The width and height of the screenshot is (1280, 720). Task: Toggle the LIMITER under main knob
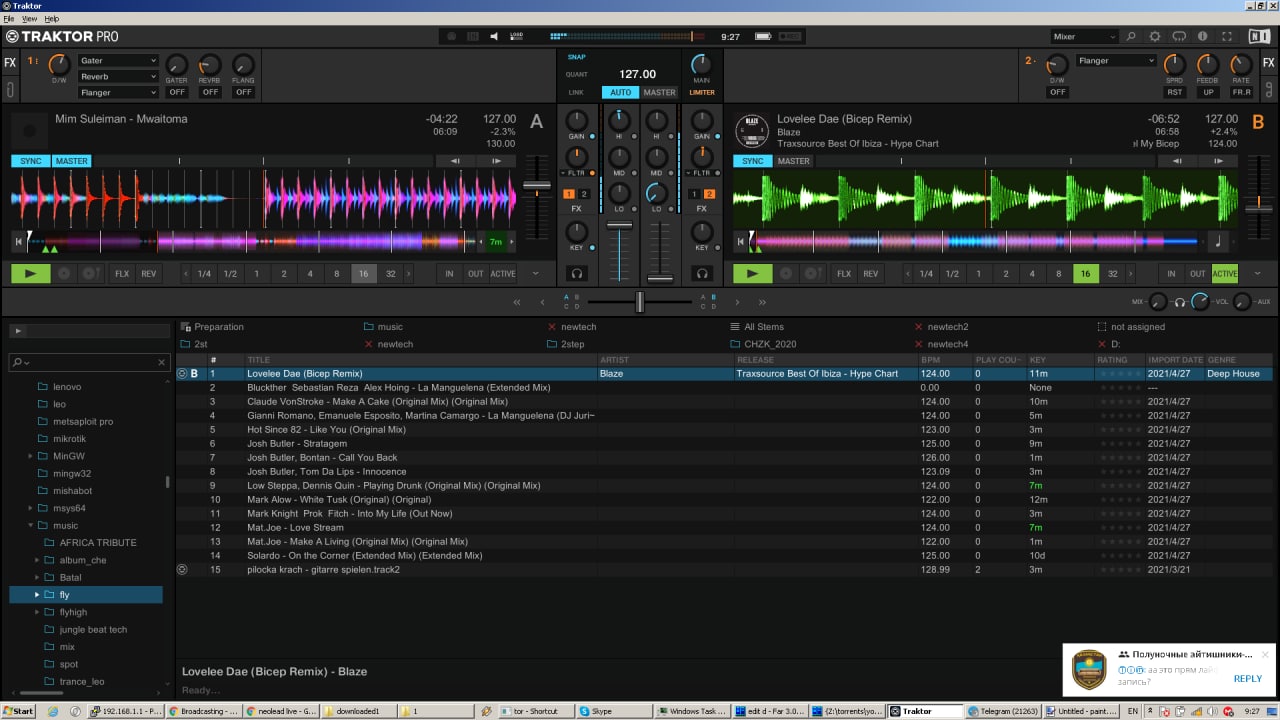click(x=702, y=92)
